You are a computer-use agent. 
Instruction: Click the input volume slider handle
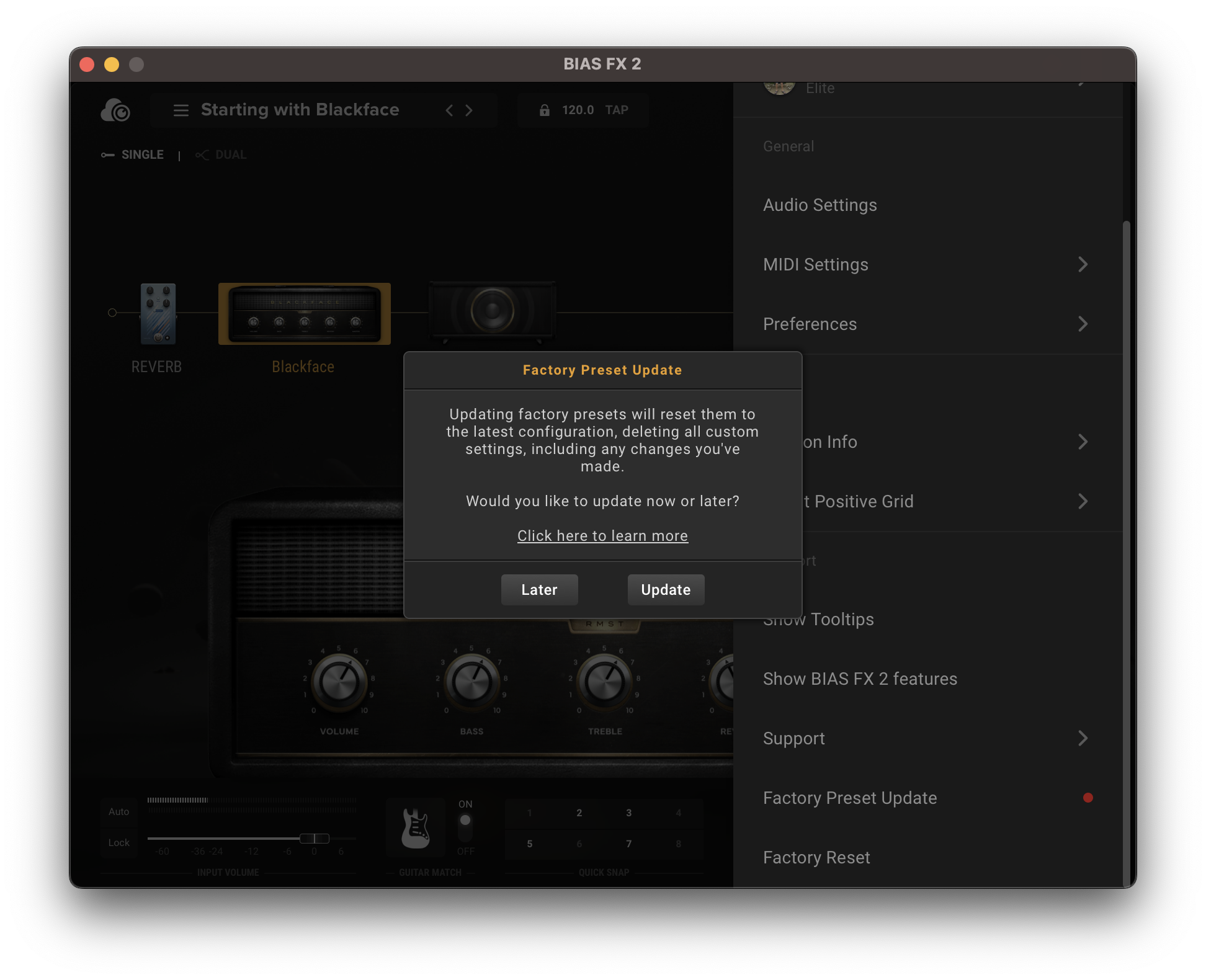tap(315, 839)
